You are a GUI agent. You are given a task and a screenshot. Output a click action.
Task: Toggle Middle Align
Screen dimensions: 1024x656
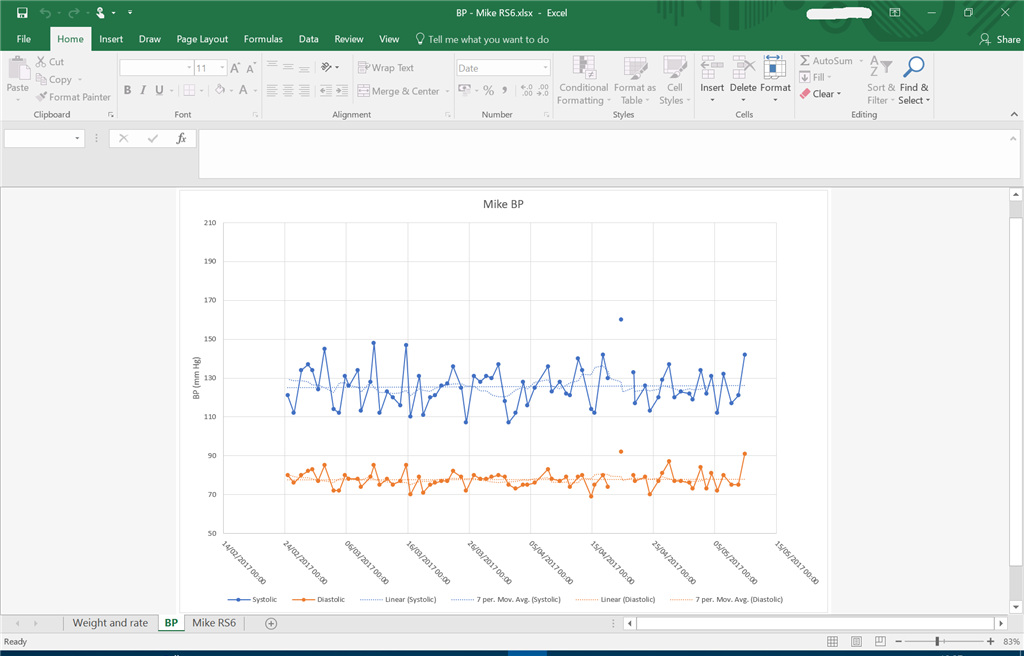pyautogui.click(x=288, y=67)
